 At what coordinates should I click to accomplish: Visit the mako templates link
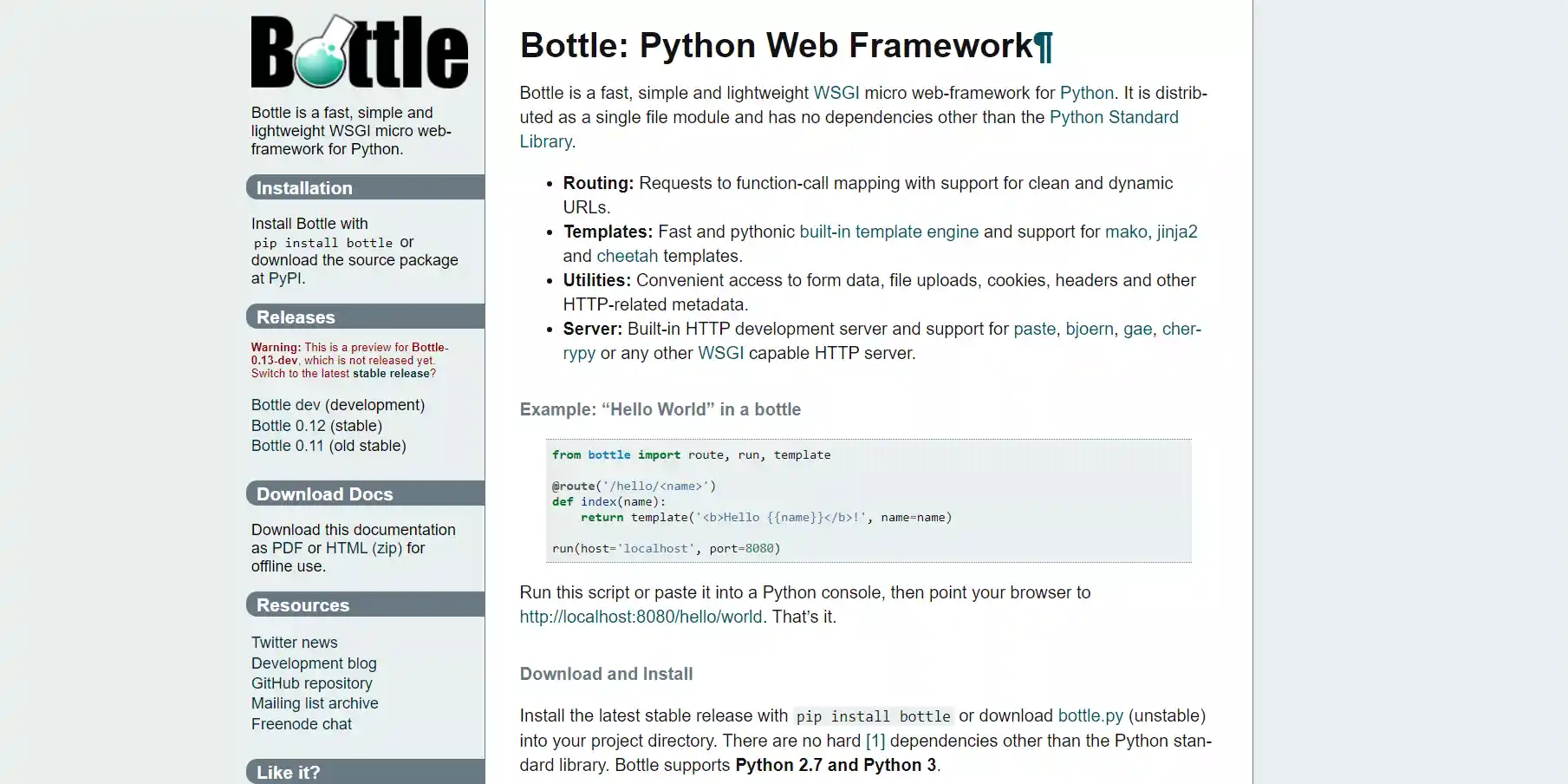click(x=1126, y=232)
